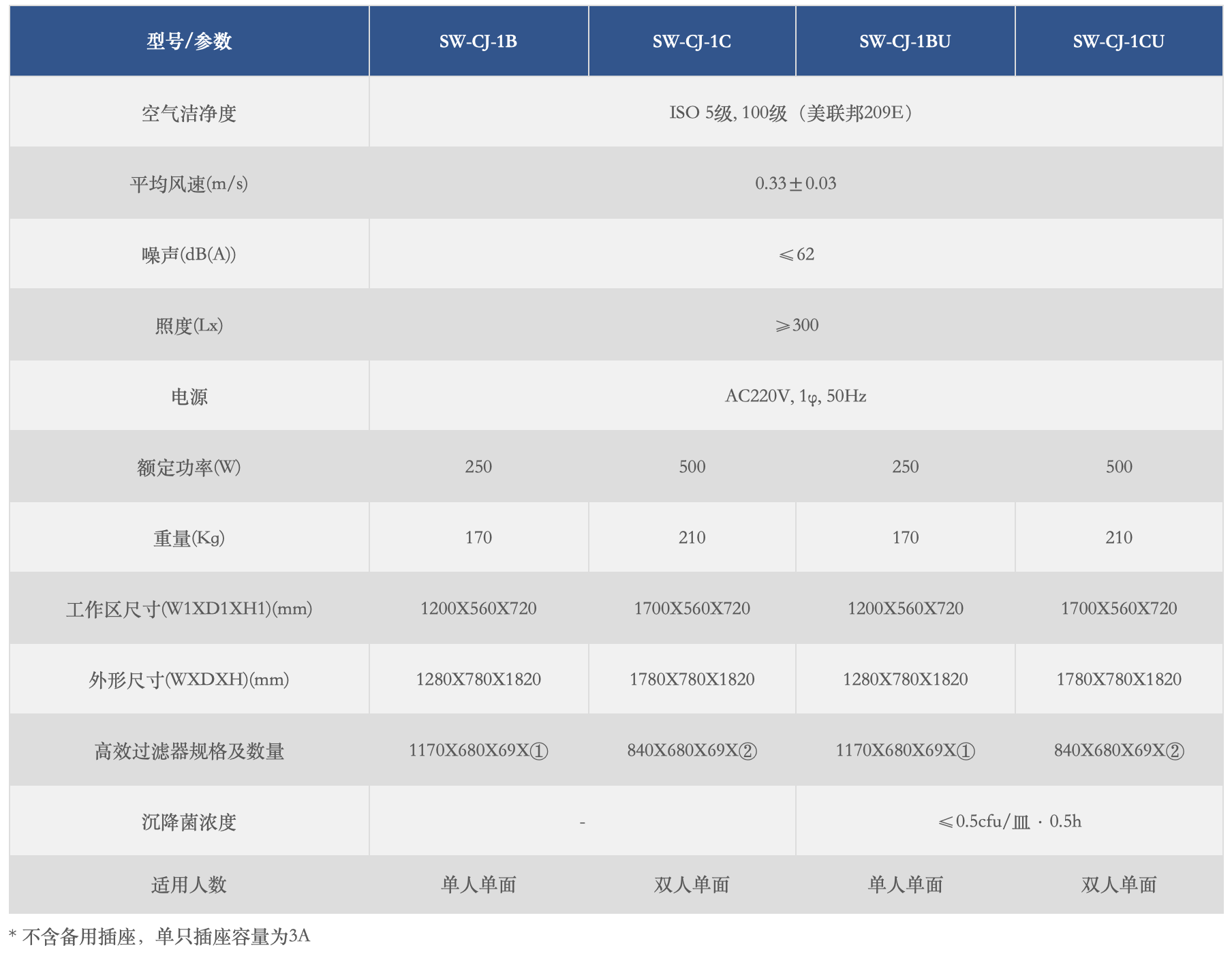
Task: Select the ≤62 noise value cell
Action: click(797, 253)
